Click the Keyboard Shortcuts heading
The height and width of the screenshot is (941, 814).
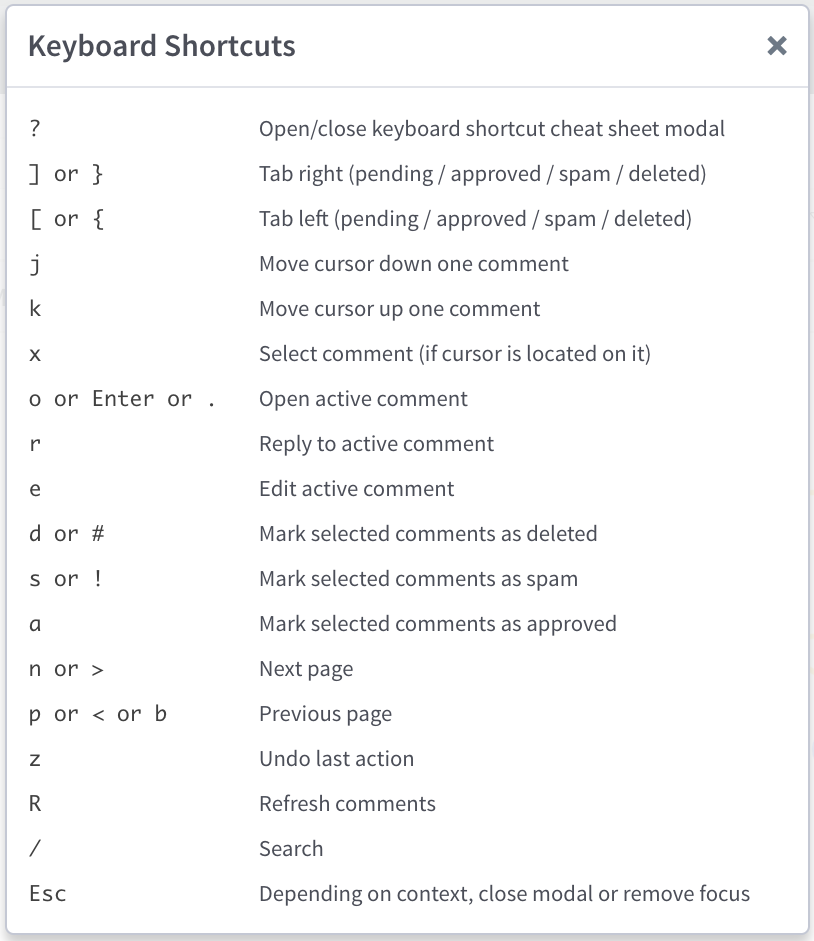click(x=162, y=46)
